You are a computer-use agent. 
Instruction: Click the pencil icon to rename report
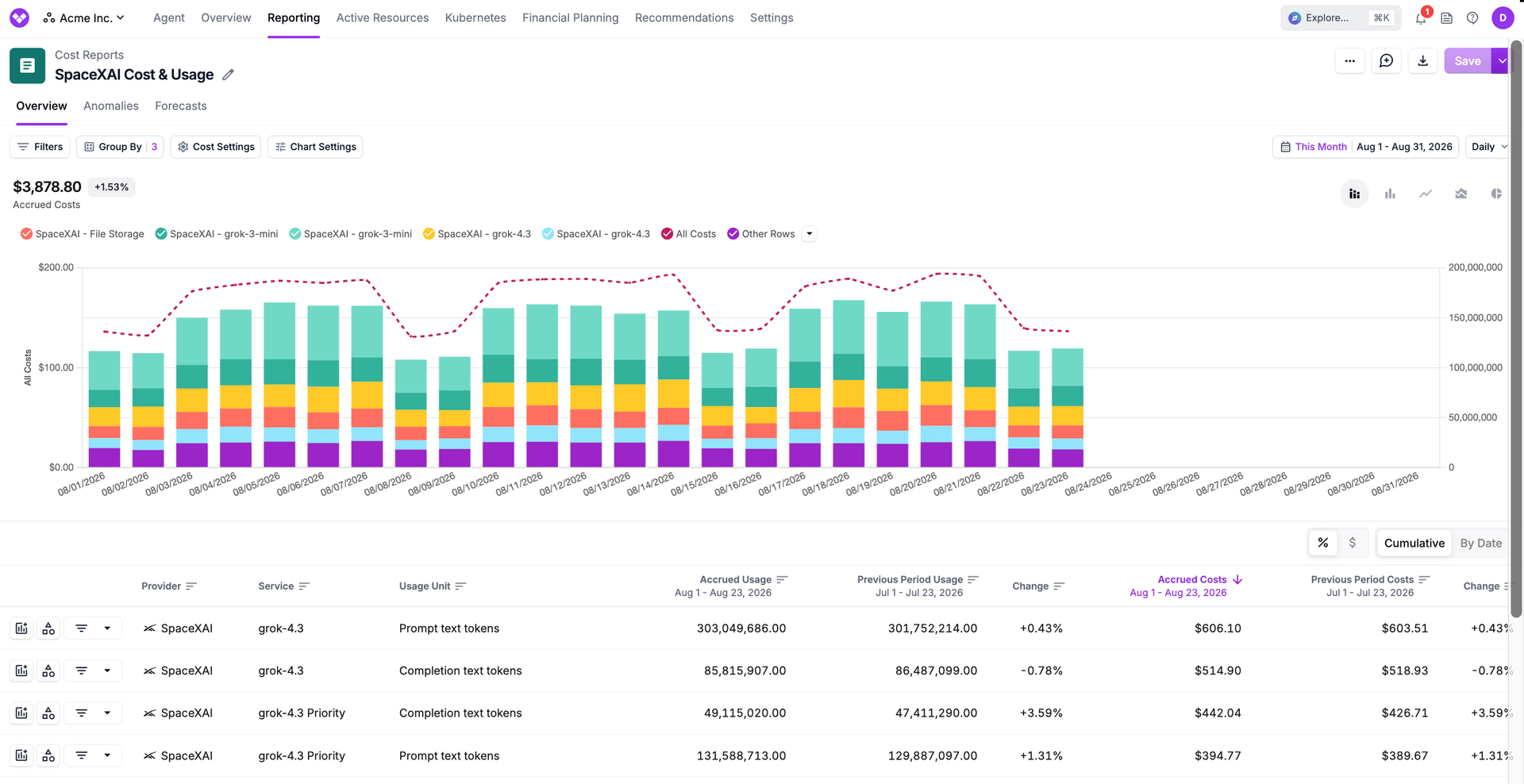pos(228,75)
